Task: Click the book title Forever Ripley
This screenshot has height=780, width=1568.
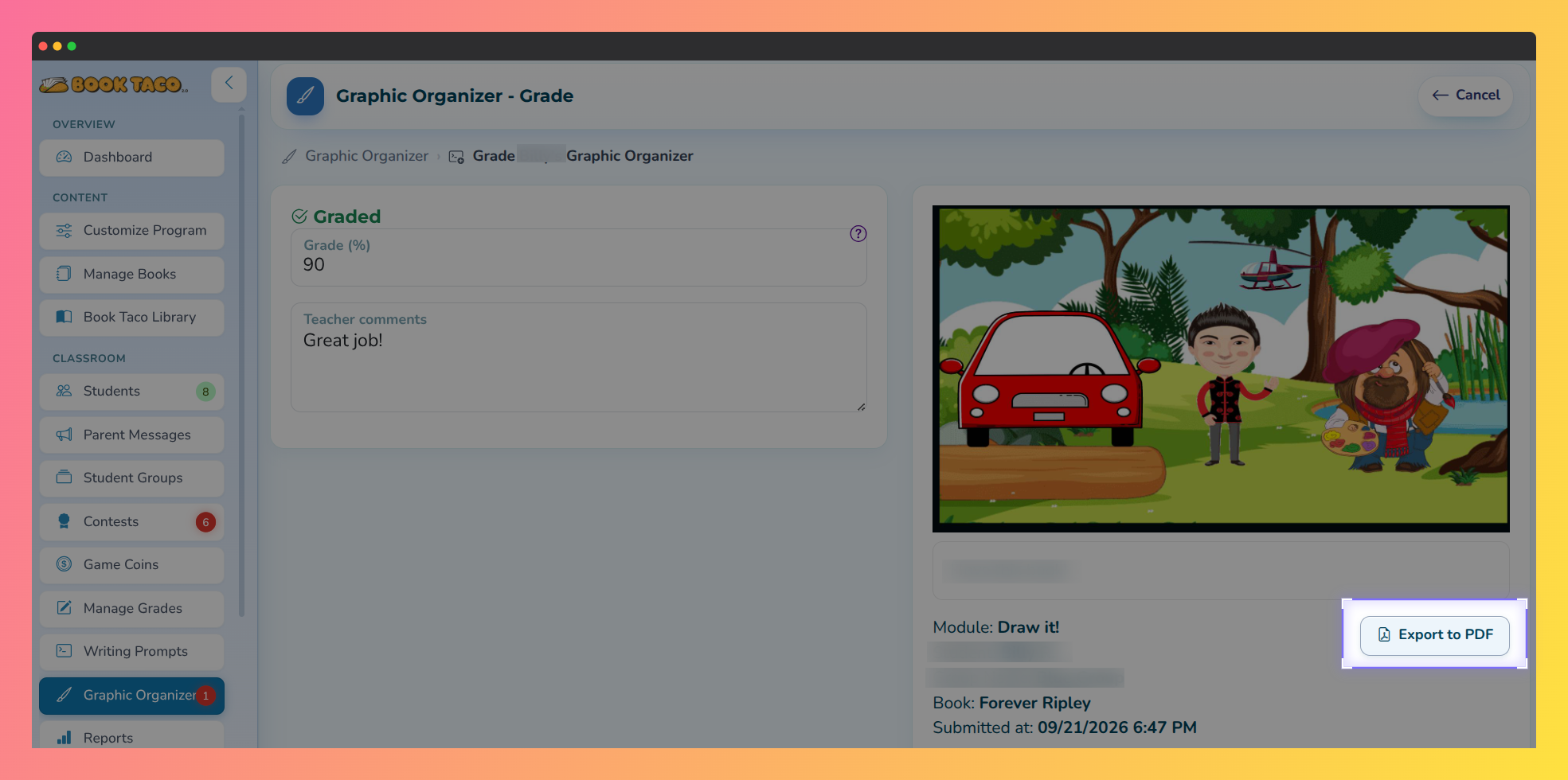Action: 1035,704
